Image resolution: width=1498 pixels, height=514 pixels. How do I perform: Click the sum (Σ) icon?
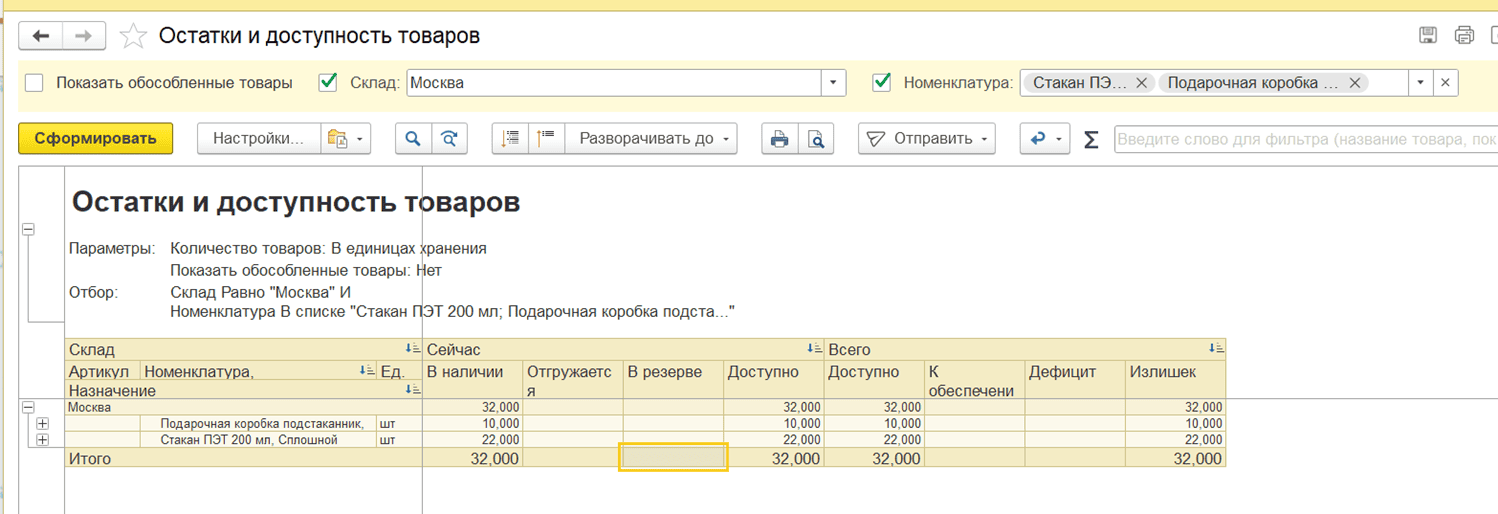(x=1091, y=140)
